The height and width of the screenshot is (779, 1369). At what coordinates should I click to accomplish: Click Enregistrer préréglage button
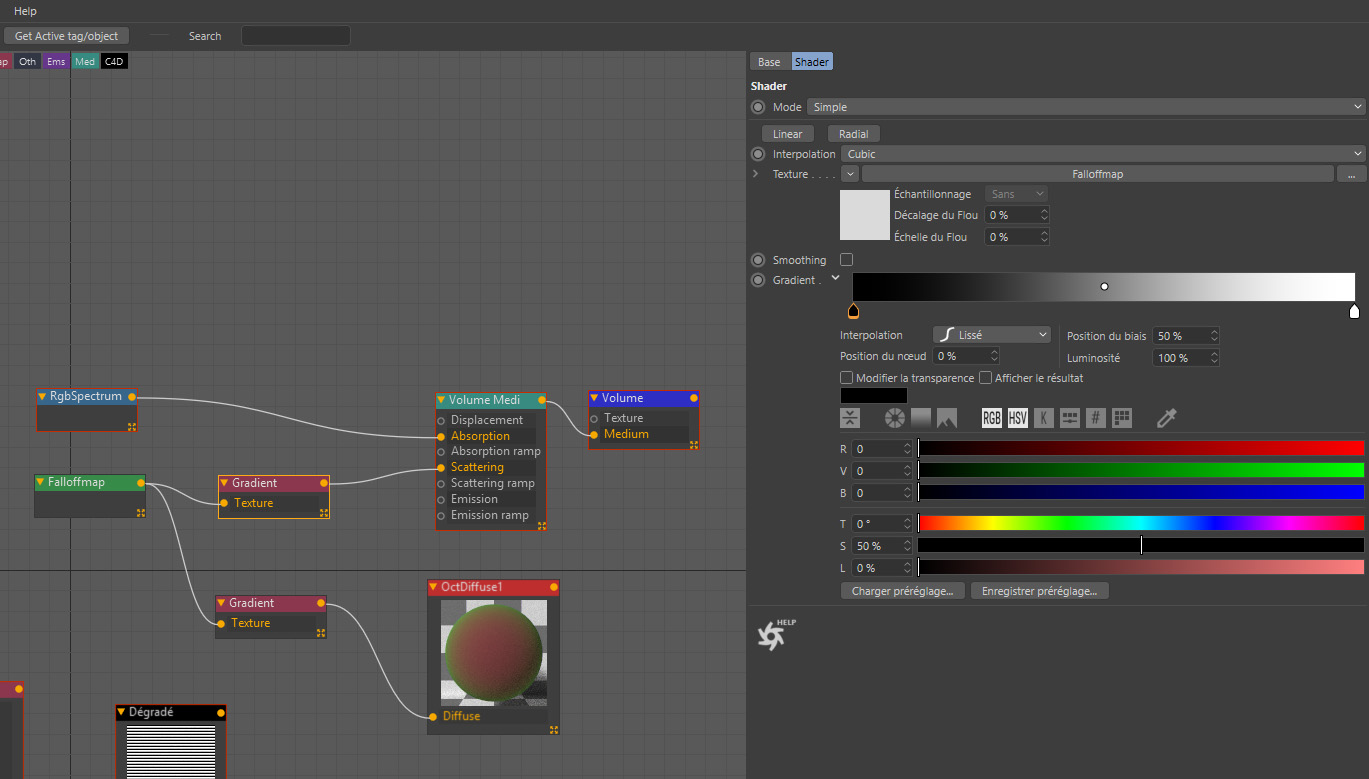(1039, 591)
